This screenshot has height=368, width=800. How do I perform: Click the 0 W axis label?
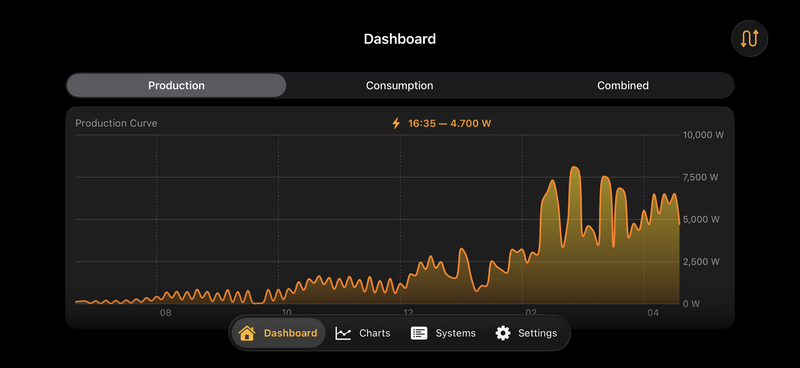click(691, 304)
